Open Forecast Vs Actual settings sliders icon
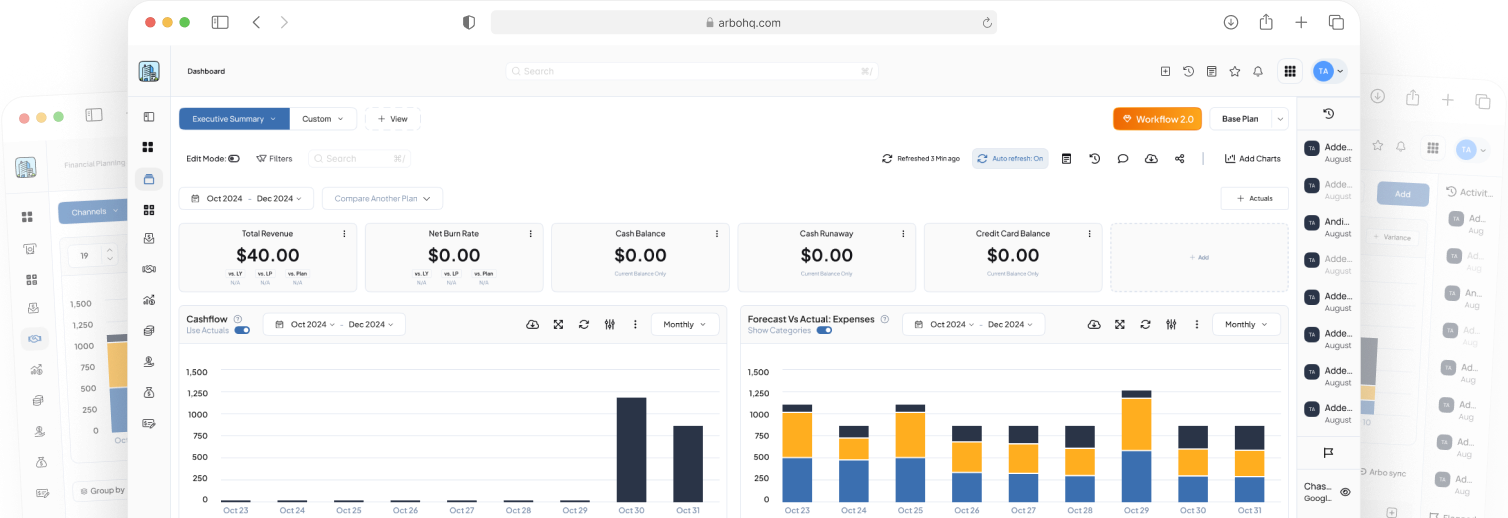1508x518 pixels. pos(1171,324)
